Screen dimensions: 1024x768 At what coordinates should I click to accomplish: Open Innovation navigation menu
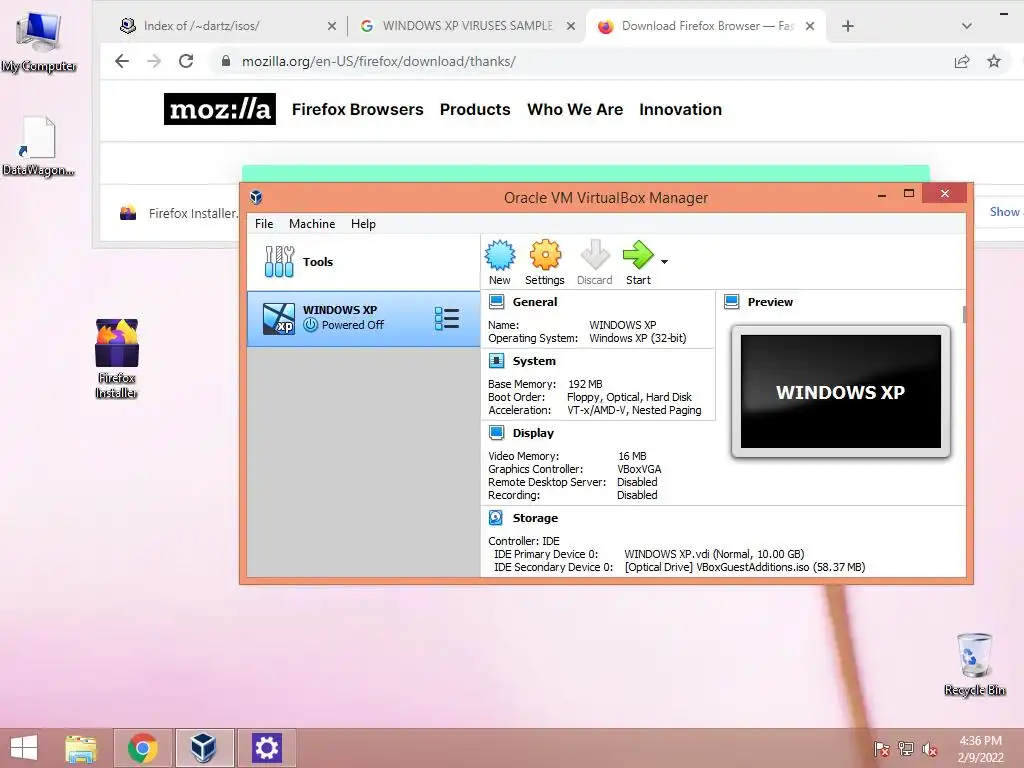(x=680, y=109)
